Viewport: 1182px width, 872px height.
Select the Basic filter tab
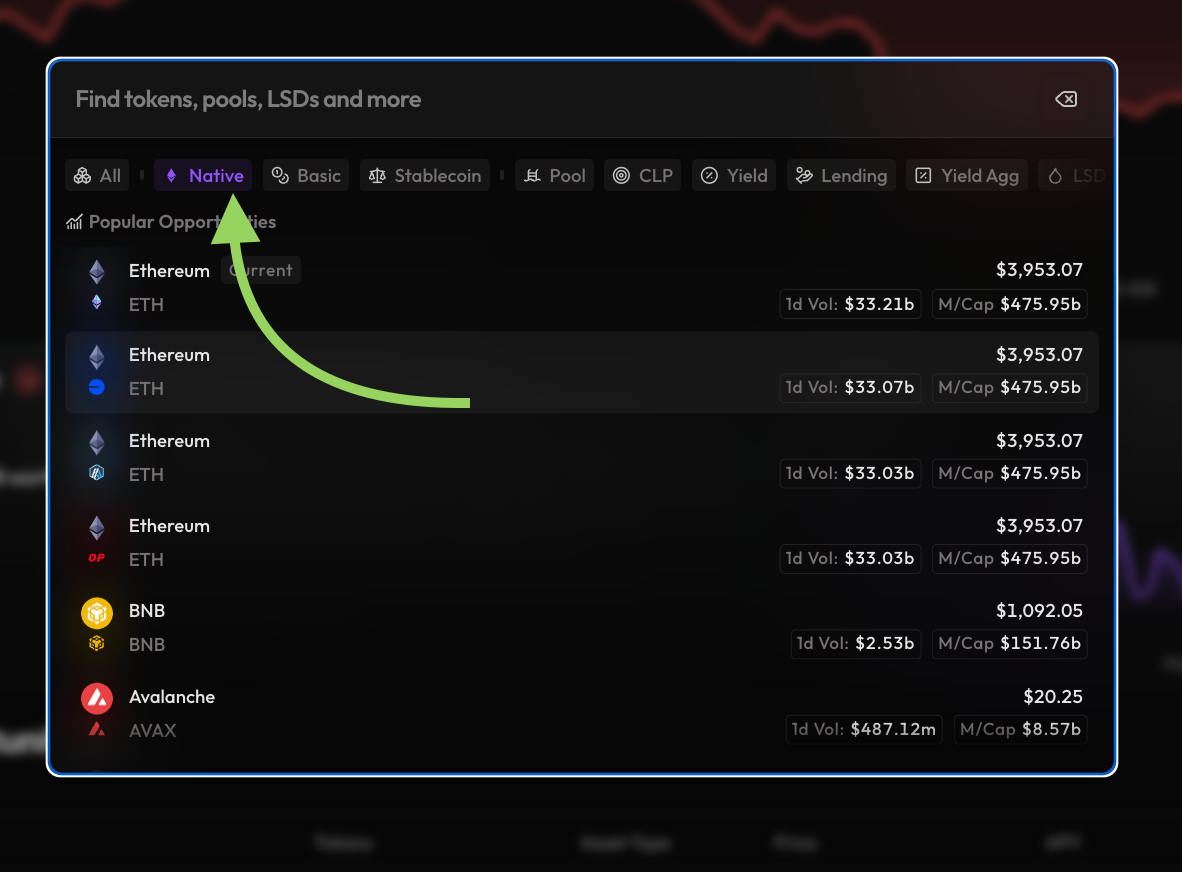coord(306,176)
